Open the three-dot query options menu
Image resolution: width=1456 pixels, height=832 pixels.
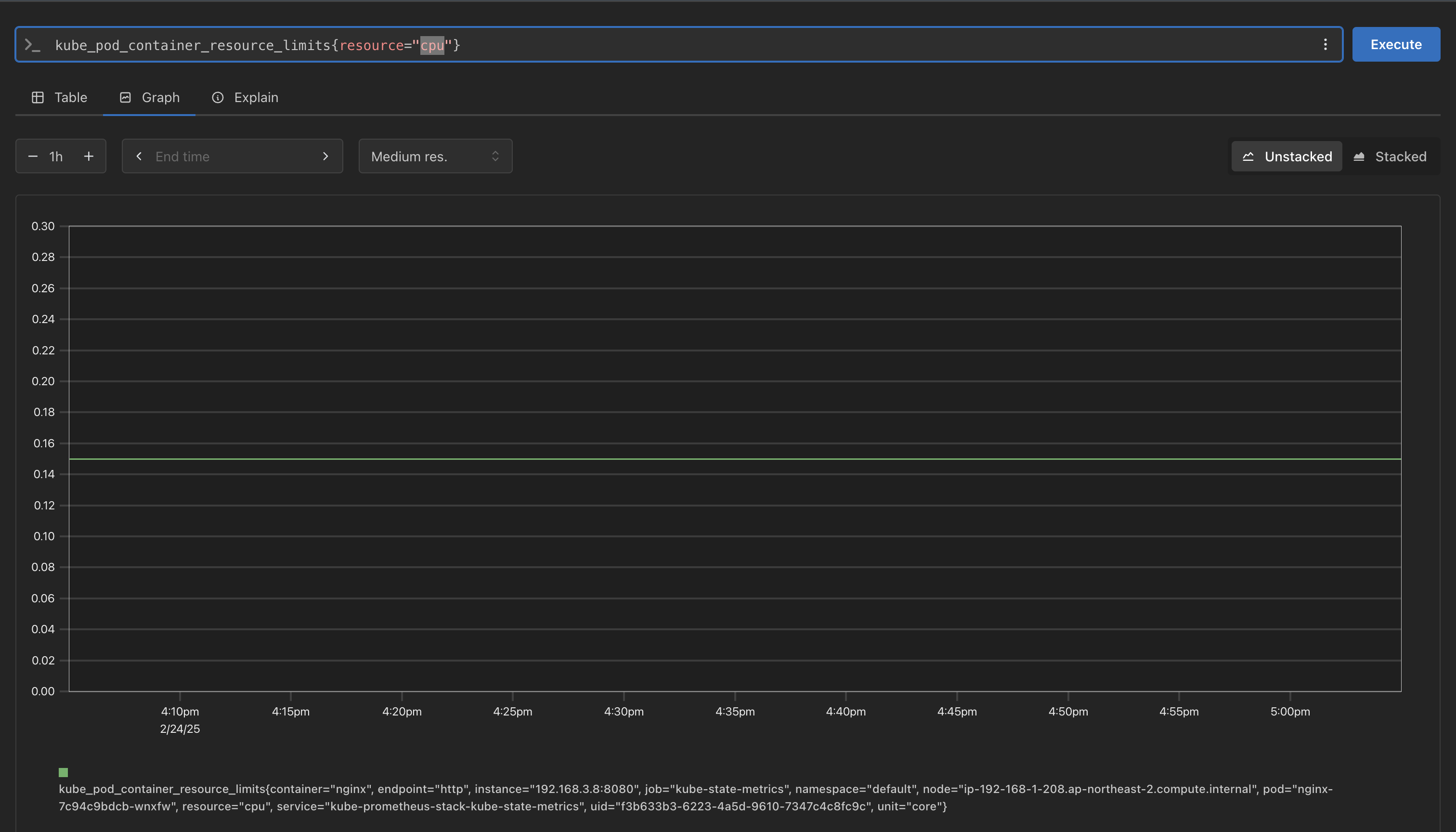coord(1325,45)
